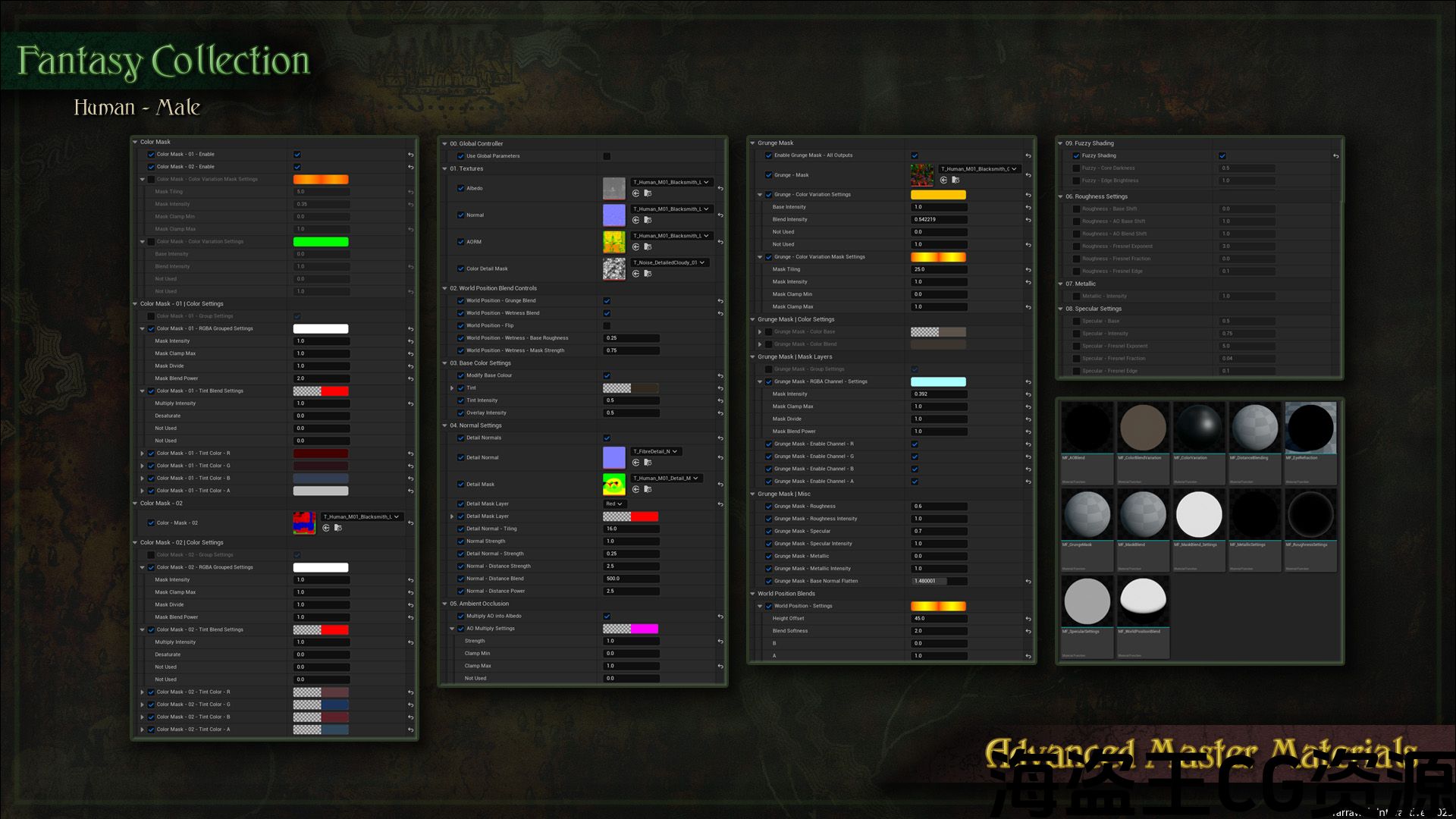The height and width of the screenshot is (819, 1456).
Task: Toggle World Position - Flip value checkbox
Action: [607, 326]
